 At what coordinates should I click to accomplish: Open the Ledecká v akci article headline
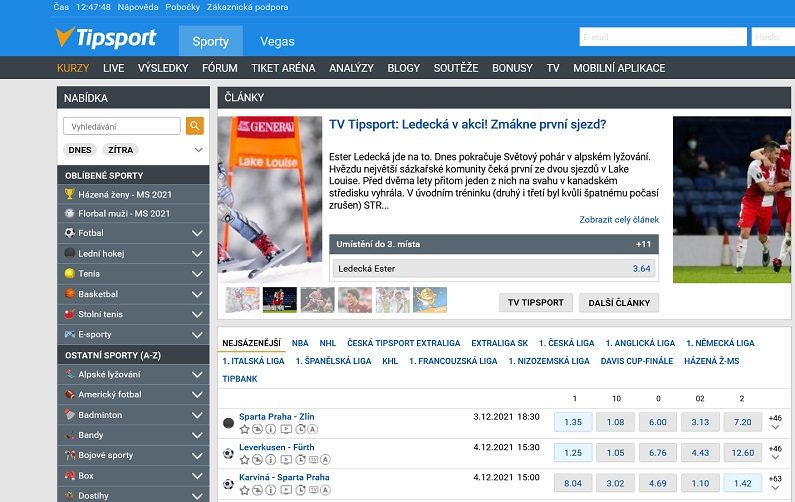[x=467, y=125]
